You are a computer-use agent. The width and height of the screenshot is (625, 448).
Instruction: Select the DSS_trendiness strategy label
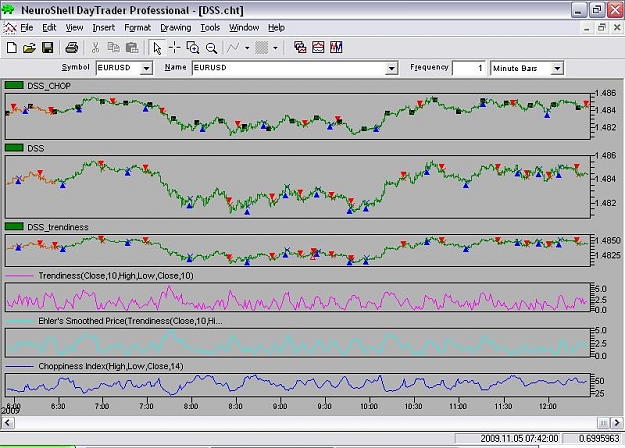click(x=58, y=227)
